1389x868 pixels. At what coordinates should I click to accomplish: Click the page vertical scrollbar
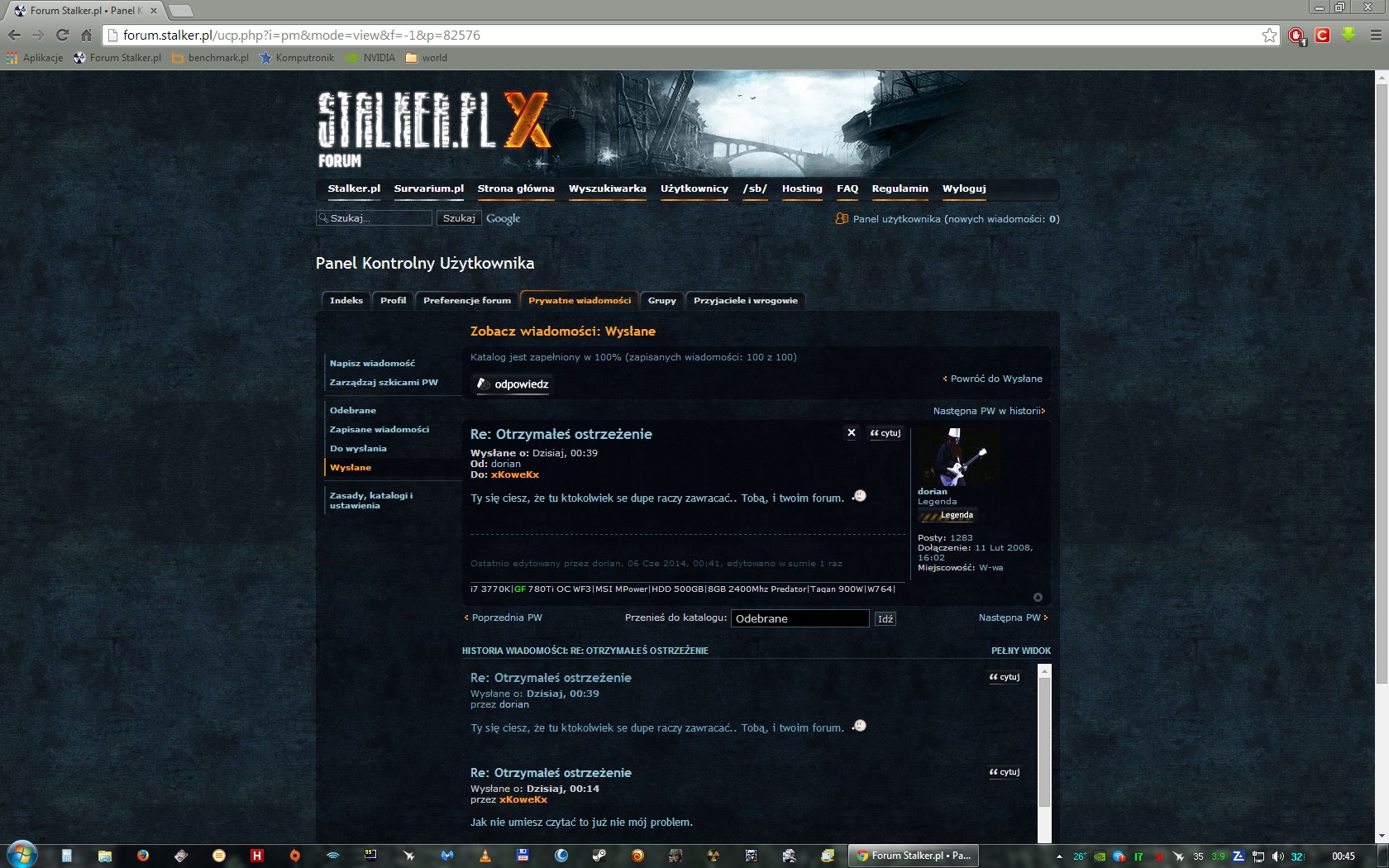tap(1381, 382)
